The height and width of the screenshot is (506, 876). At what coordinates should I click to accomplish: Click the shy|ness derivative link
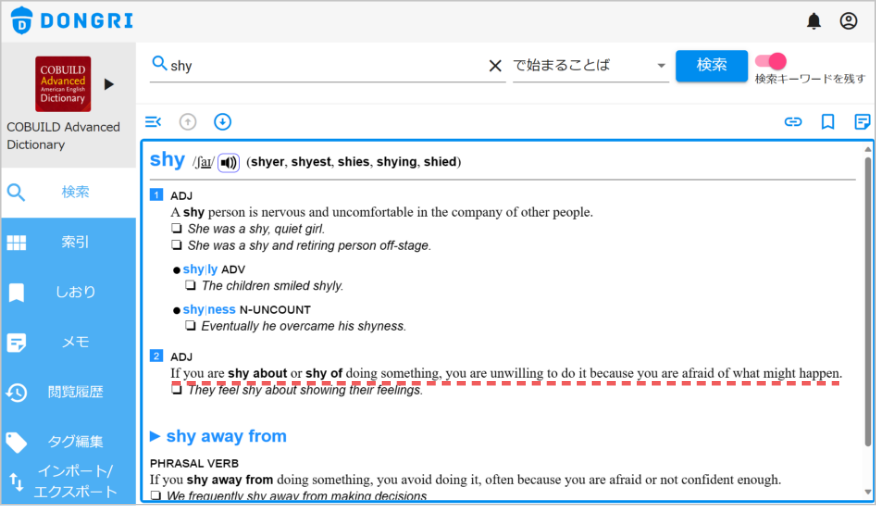pyautogui.click(x=209, y=309)
